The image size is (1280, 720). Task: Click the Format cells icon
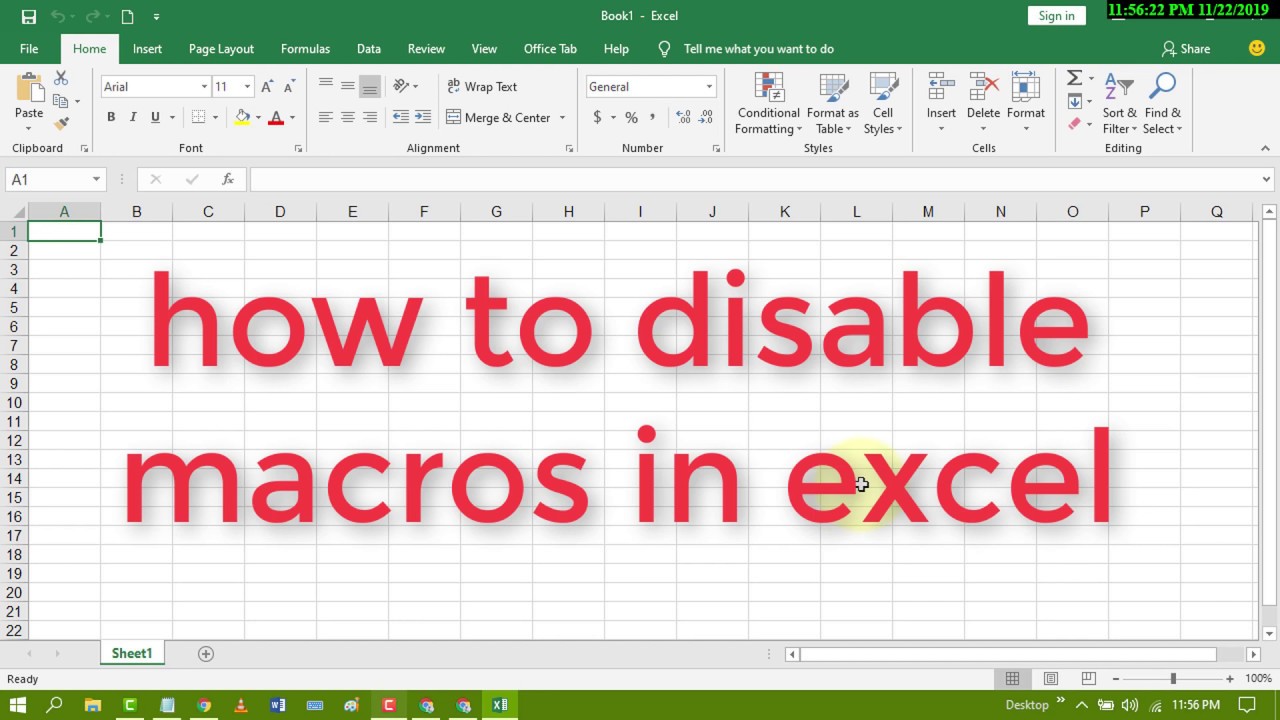(1025, 86)
